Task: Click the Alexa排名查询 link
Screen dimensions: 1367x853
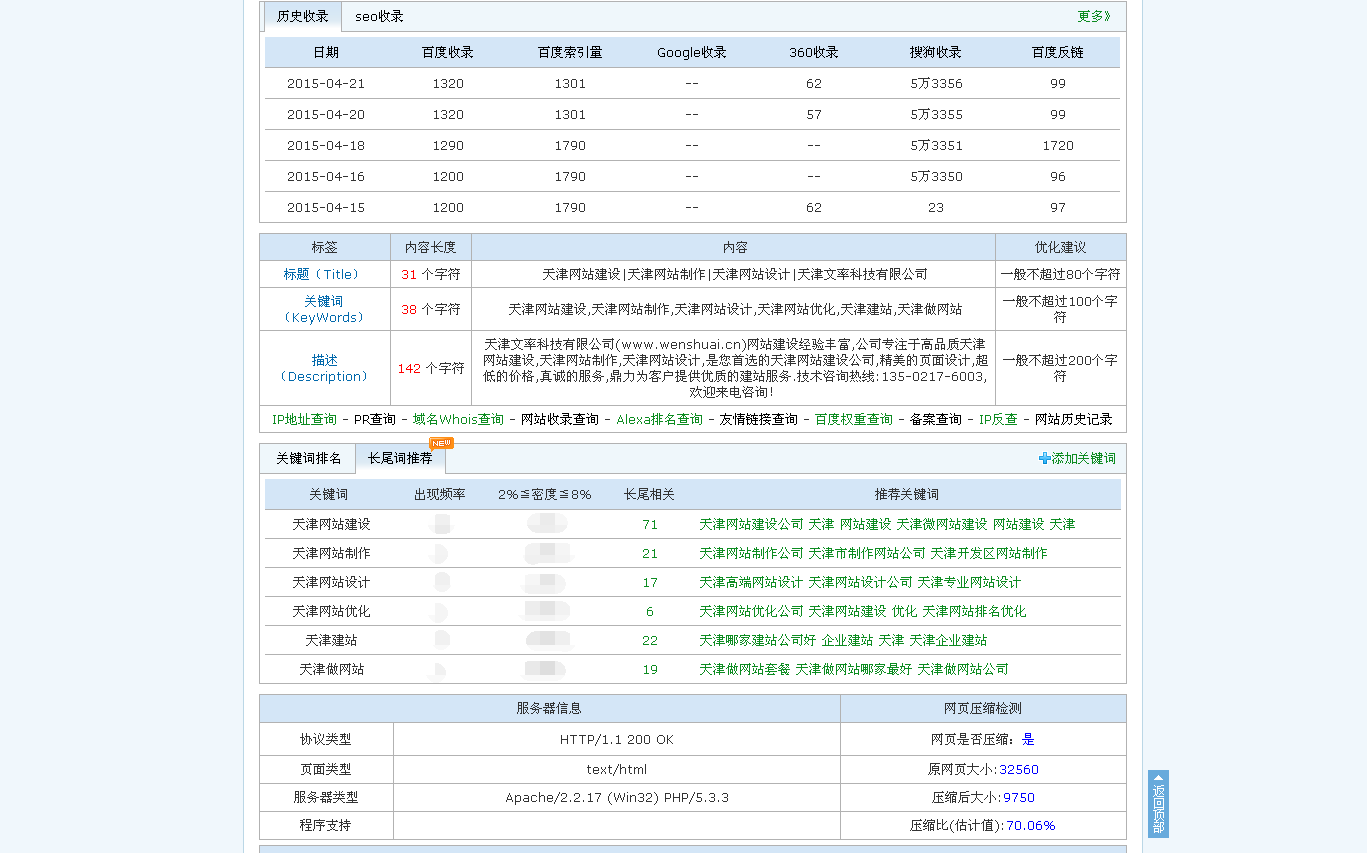Action: click(659, 419)
